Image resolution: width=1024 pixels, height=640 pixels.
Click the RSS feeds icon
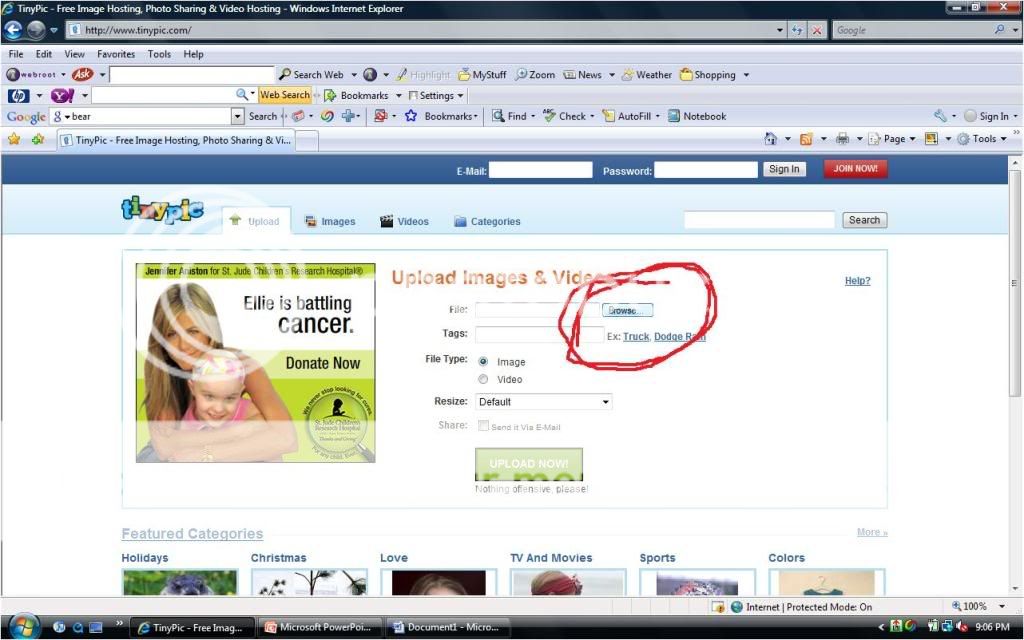point(806,139)
